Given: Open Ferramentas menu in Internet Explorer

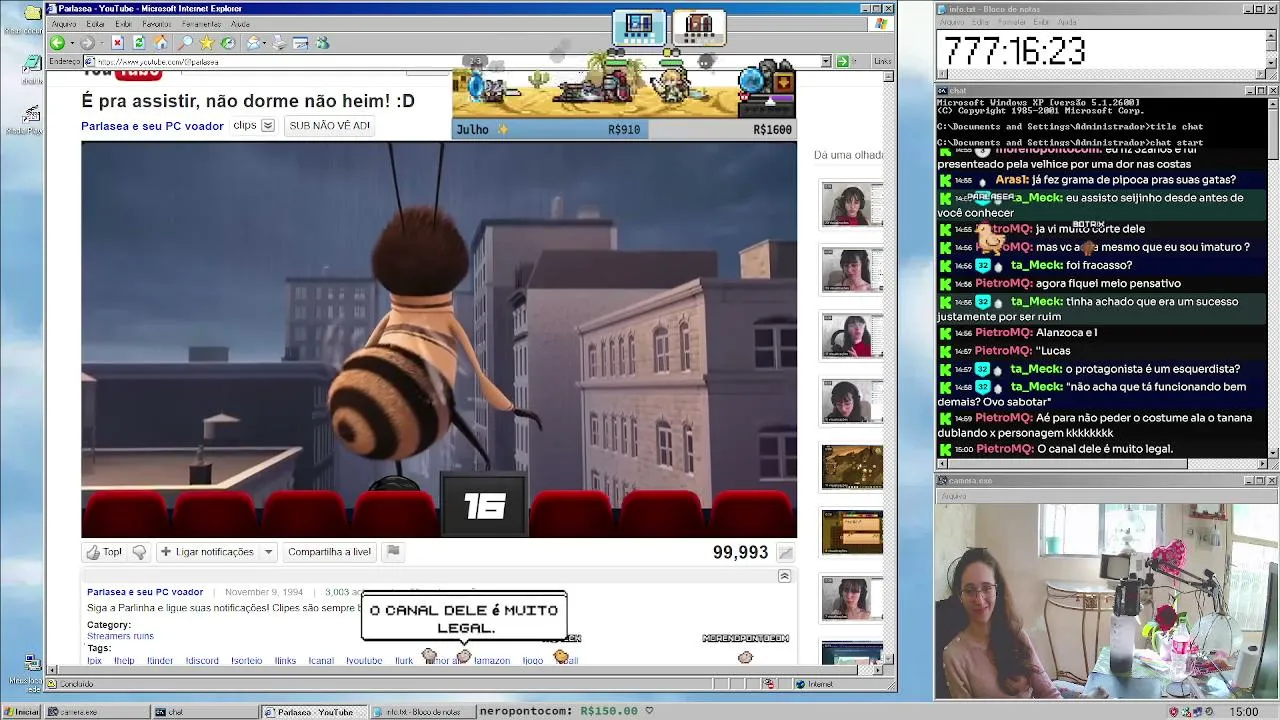Looking at the screenshot, I should [201, 24].
